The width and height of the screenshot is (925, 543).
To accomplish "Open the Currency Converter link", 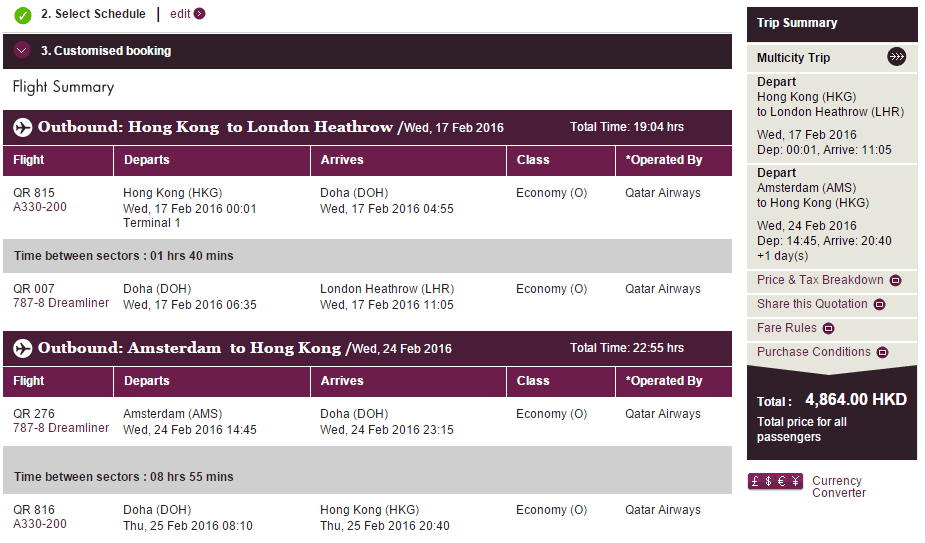I will [838, 487].
